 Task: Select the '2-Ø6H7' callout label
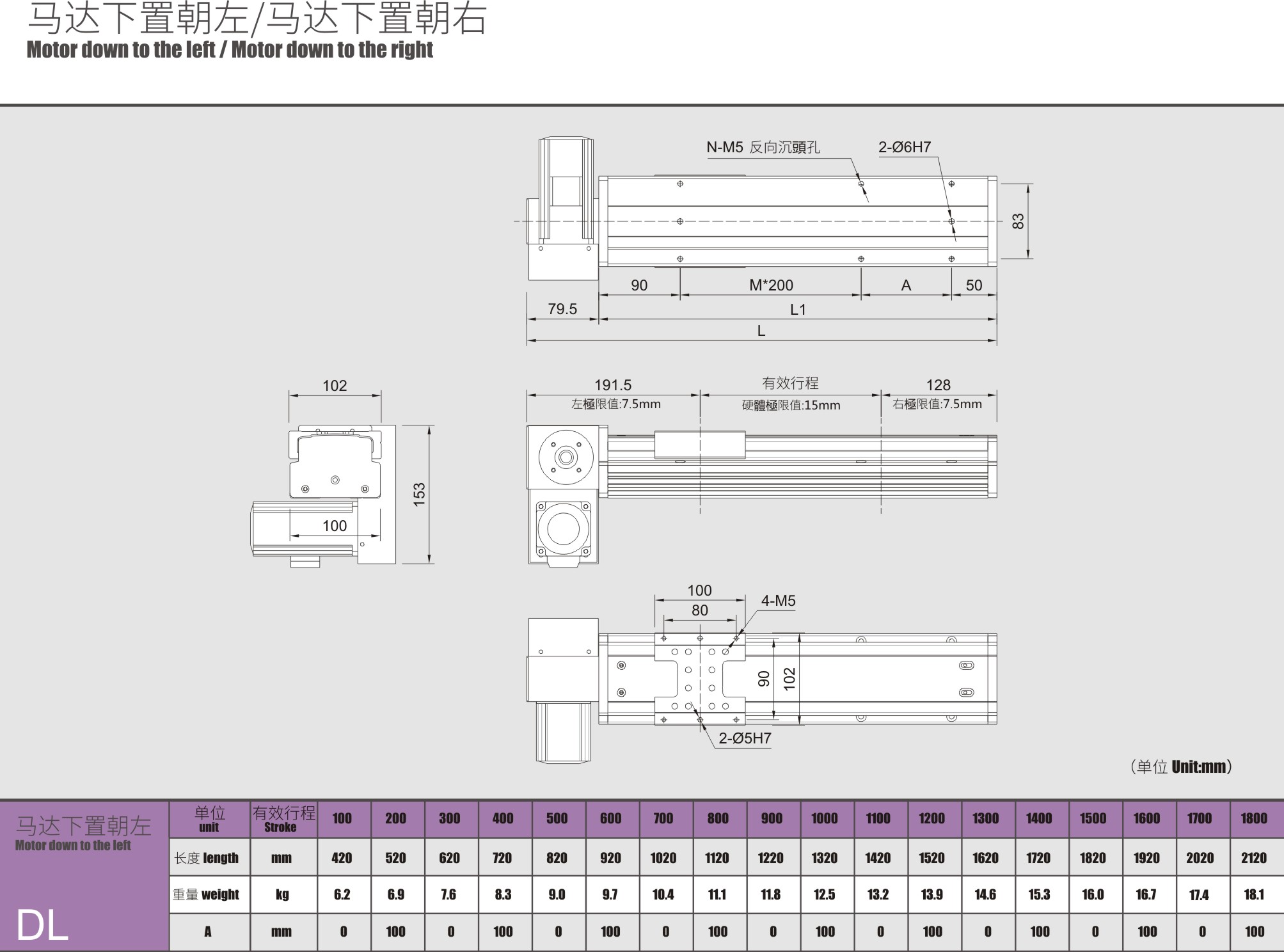tap(905, 147)
